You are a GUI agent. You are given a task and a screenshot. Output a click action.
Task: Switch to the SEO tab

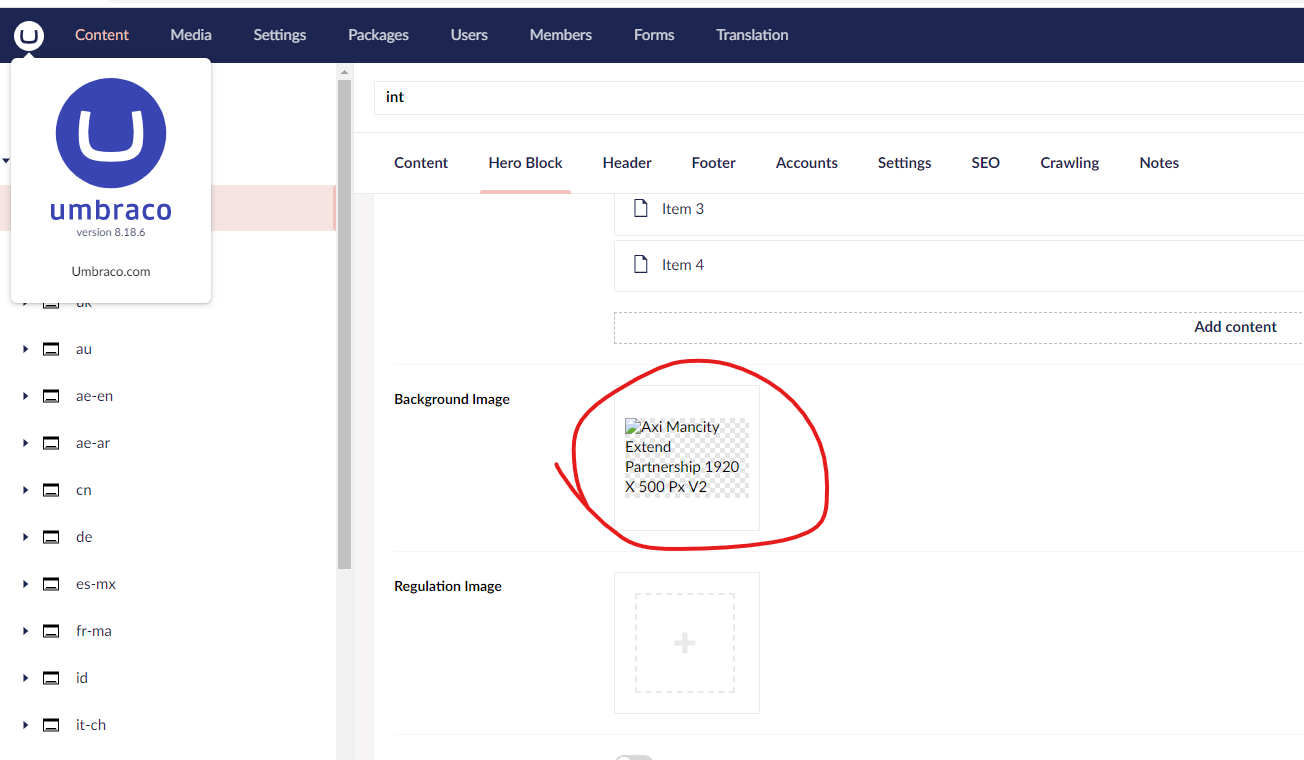pyautogui.click(x=985, y=162)
